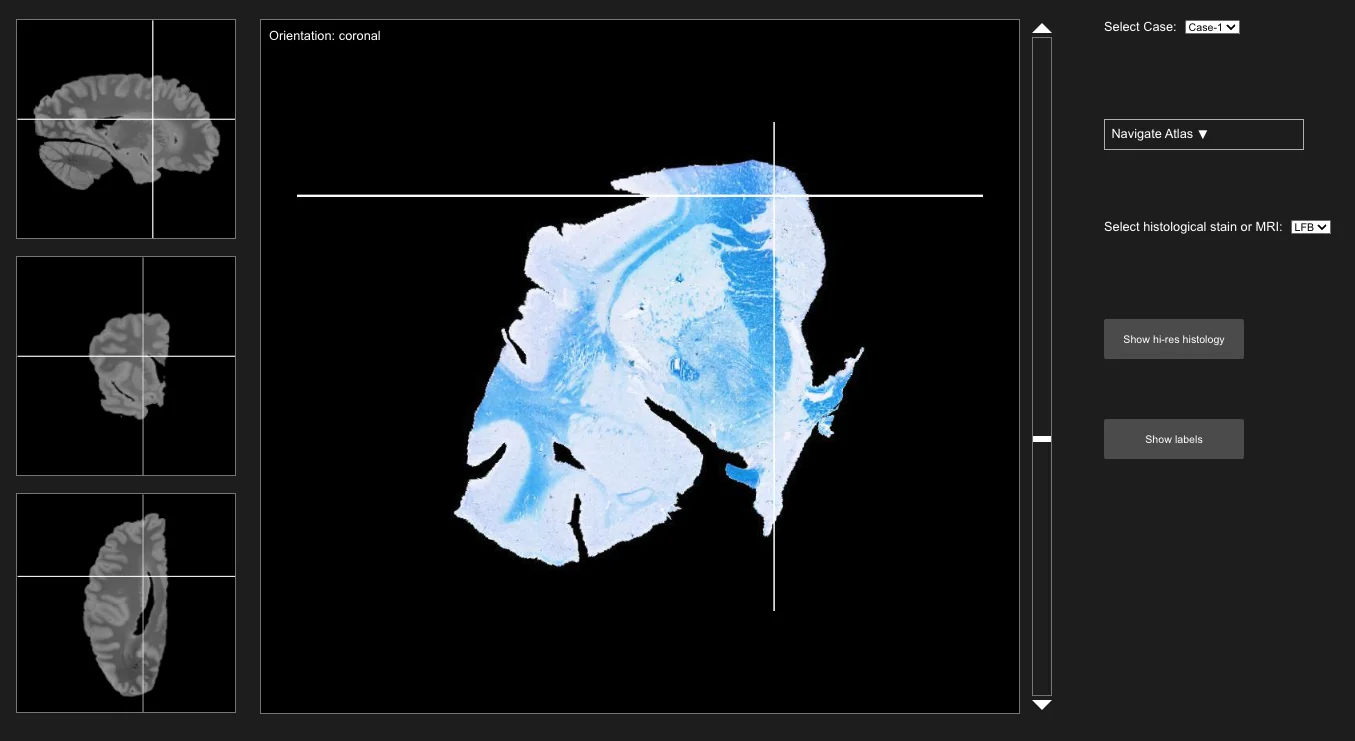
Task: Click the 'Orientation: coronal' label
Action: pos(325,36)
